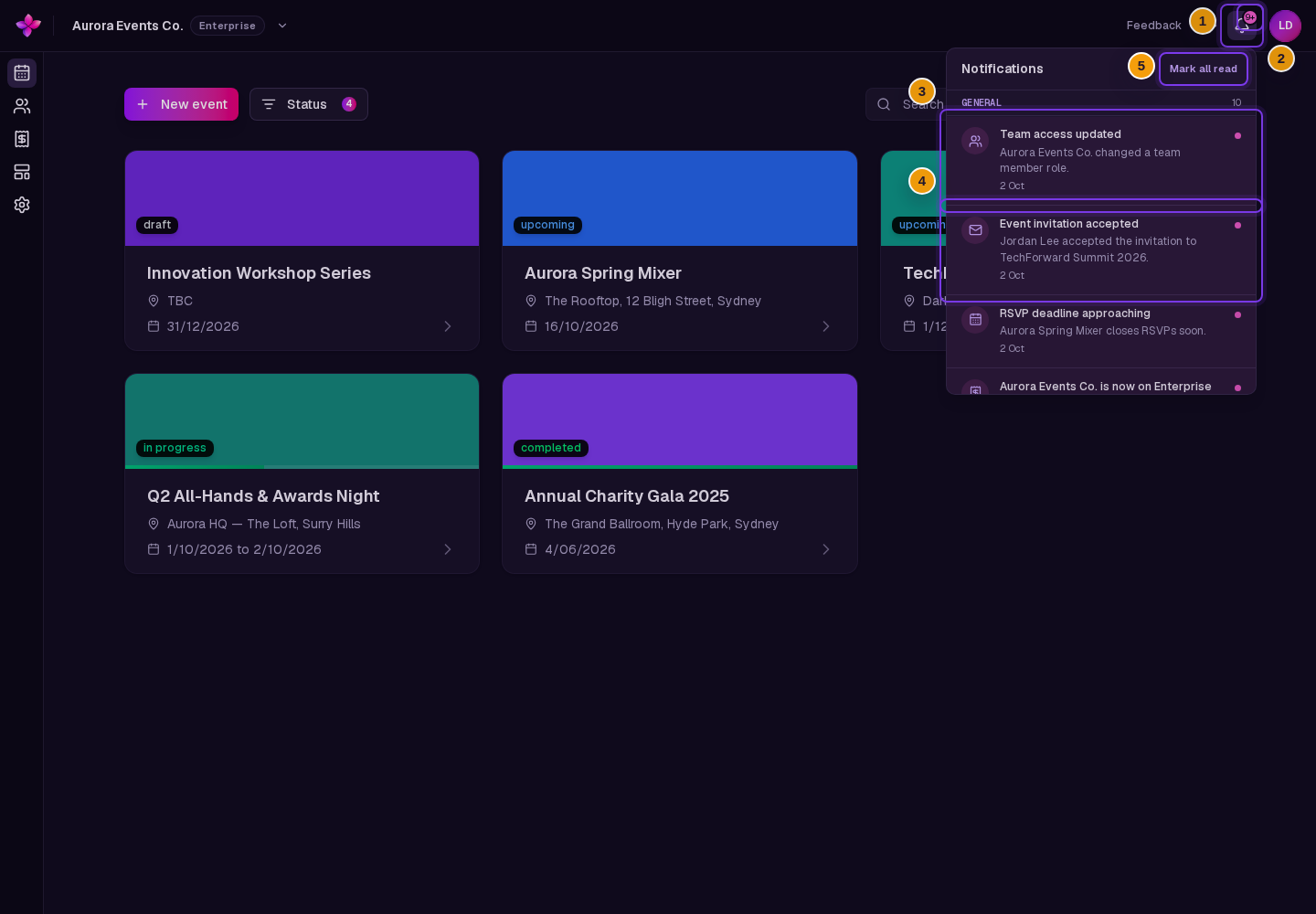Click the unread dot on RSVP deadline approaching
This screenshot has width=1316, height=914.
tap(1237, 314)
